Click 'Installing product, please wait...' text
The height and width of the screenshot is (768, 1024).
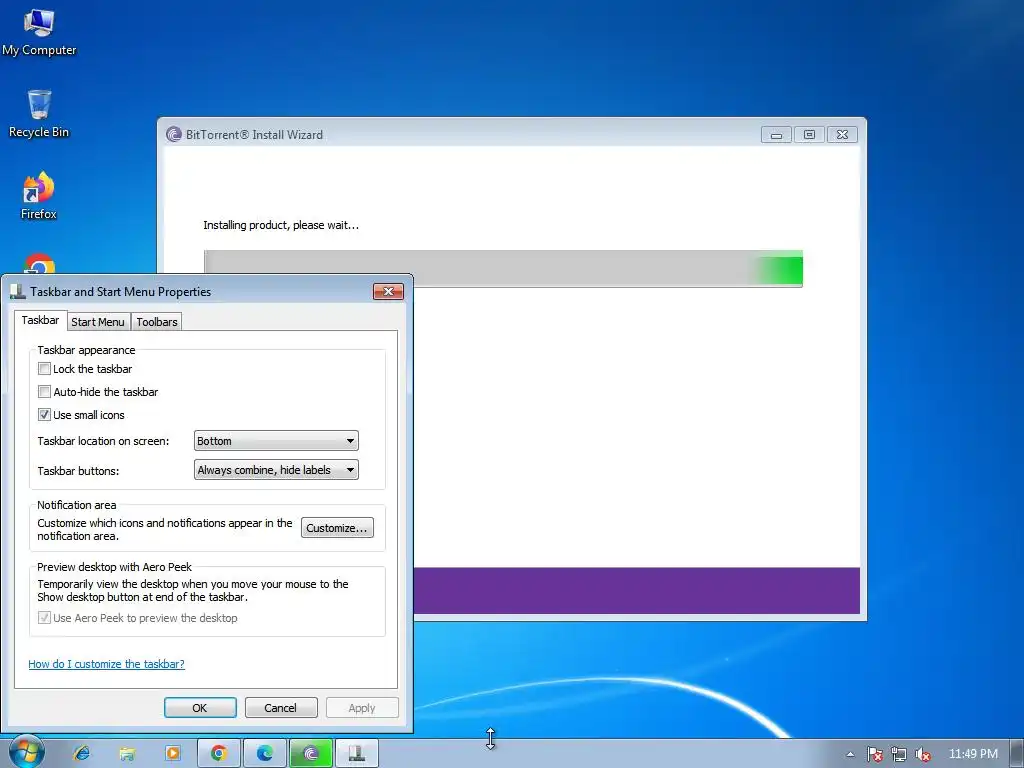coord(281,225)
